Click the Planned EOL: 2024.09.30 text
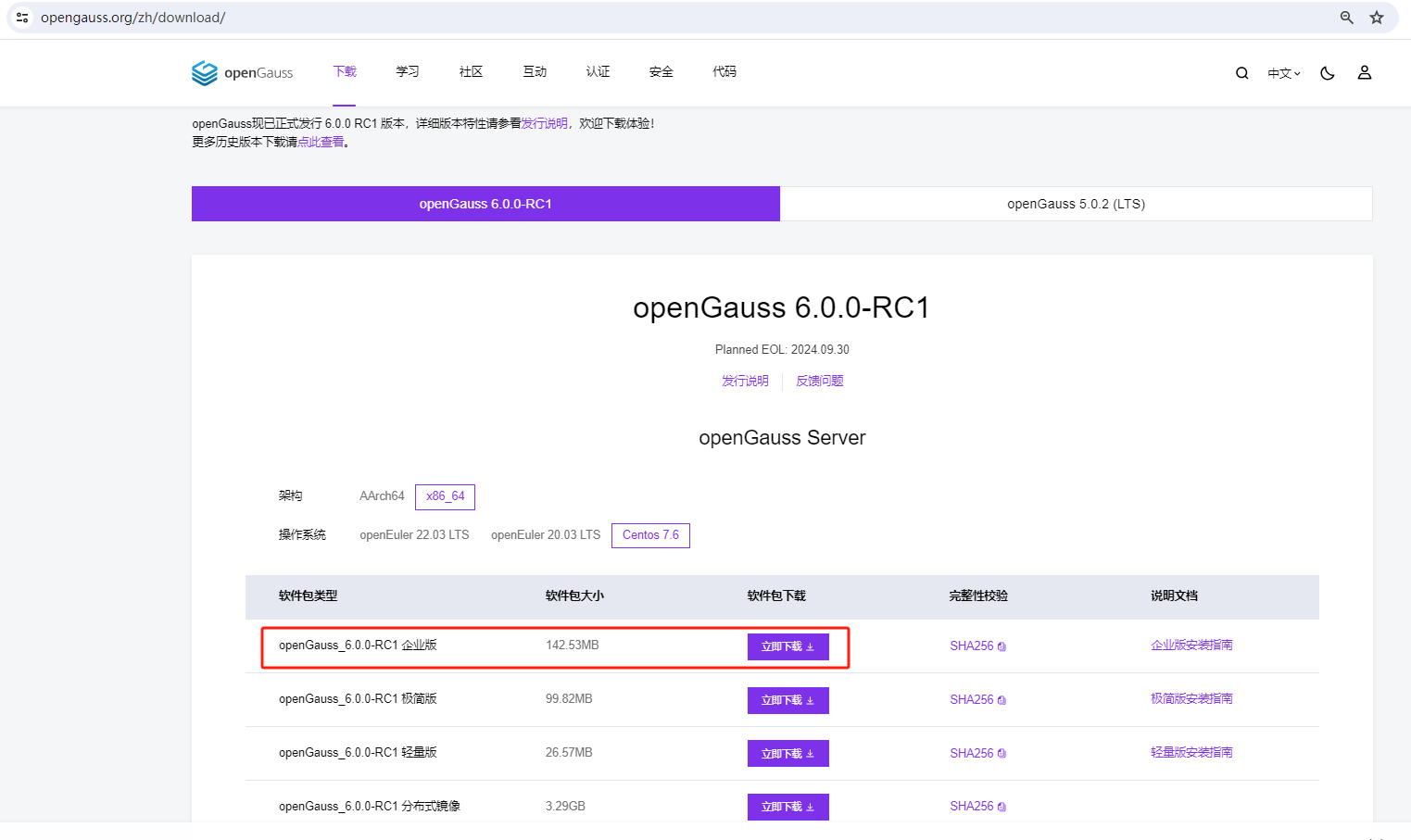The height and width of the screenshot is (840, 1411). point(782,349)
